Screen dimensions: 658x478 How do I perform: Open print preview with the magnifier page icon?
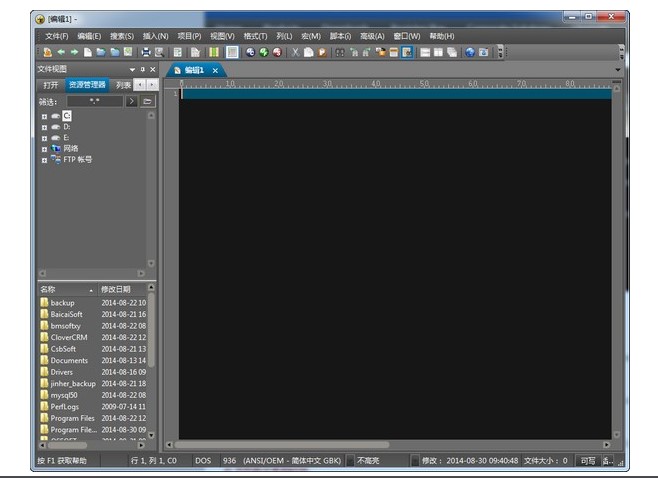(159, 52)
